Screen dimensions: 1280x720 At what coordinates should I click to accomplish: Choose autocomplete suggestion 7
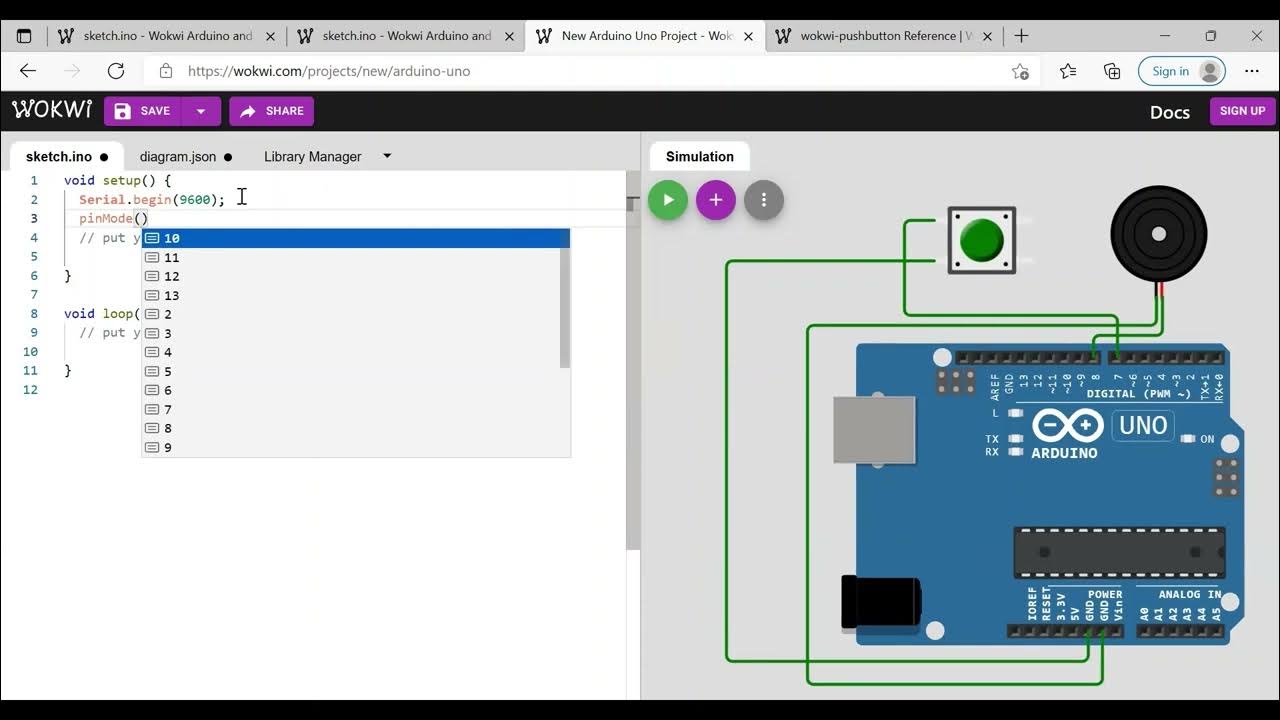pyautogui.click(x=356, y=409)
